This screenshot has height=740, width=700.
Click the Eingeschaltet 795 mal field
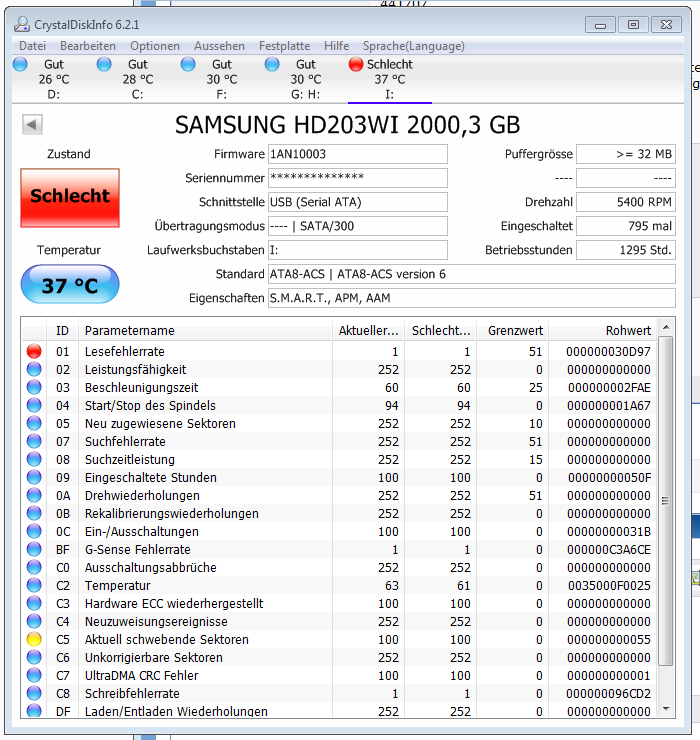(626, 226)
